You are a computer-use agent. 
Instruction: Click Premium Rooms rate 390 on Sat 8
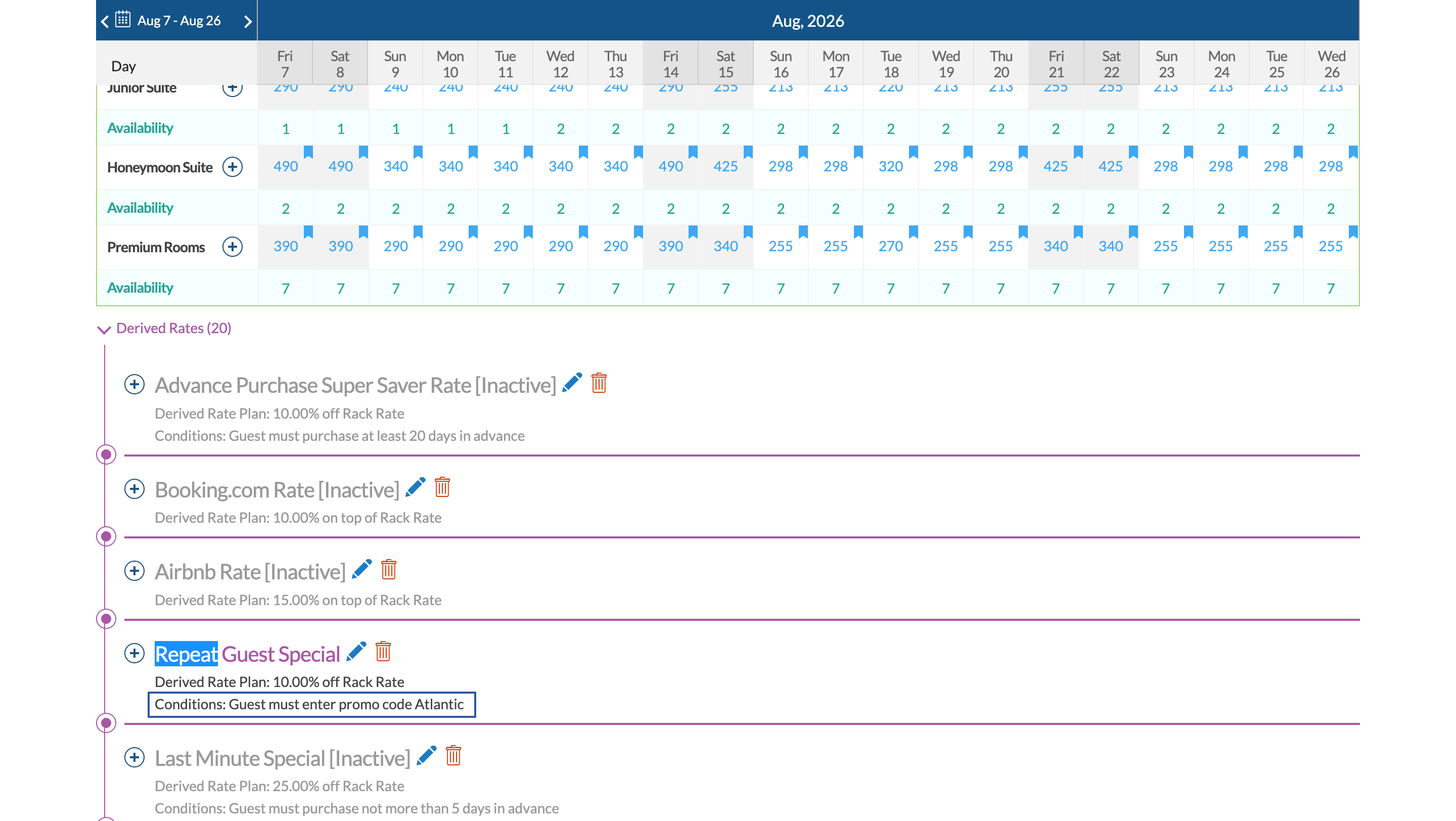tap(340, 246)
